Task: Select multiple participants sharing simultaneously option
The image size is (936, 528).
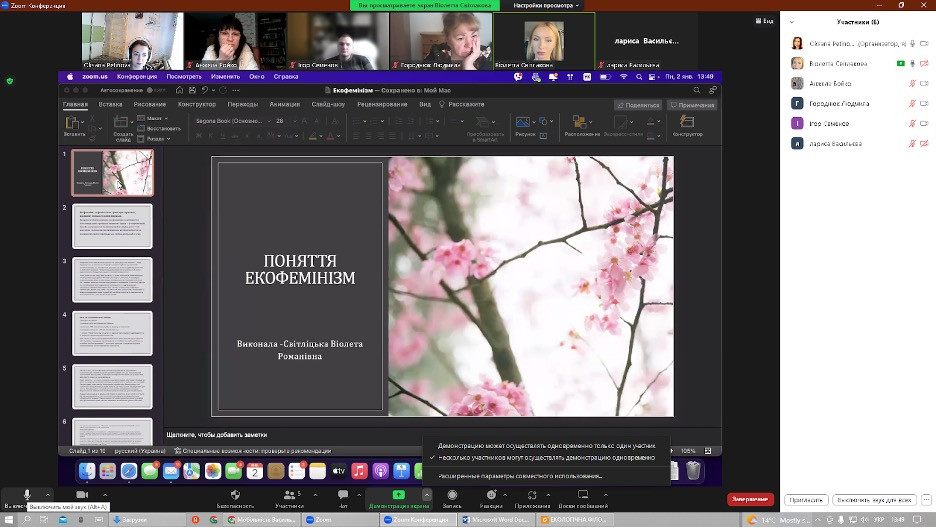Action: [546, 457]
